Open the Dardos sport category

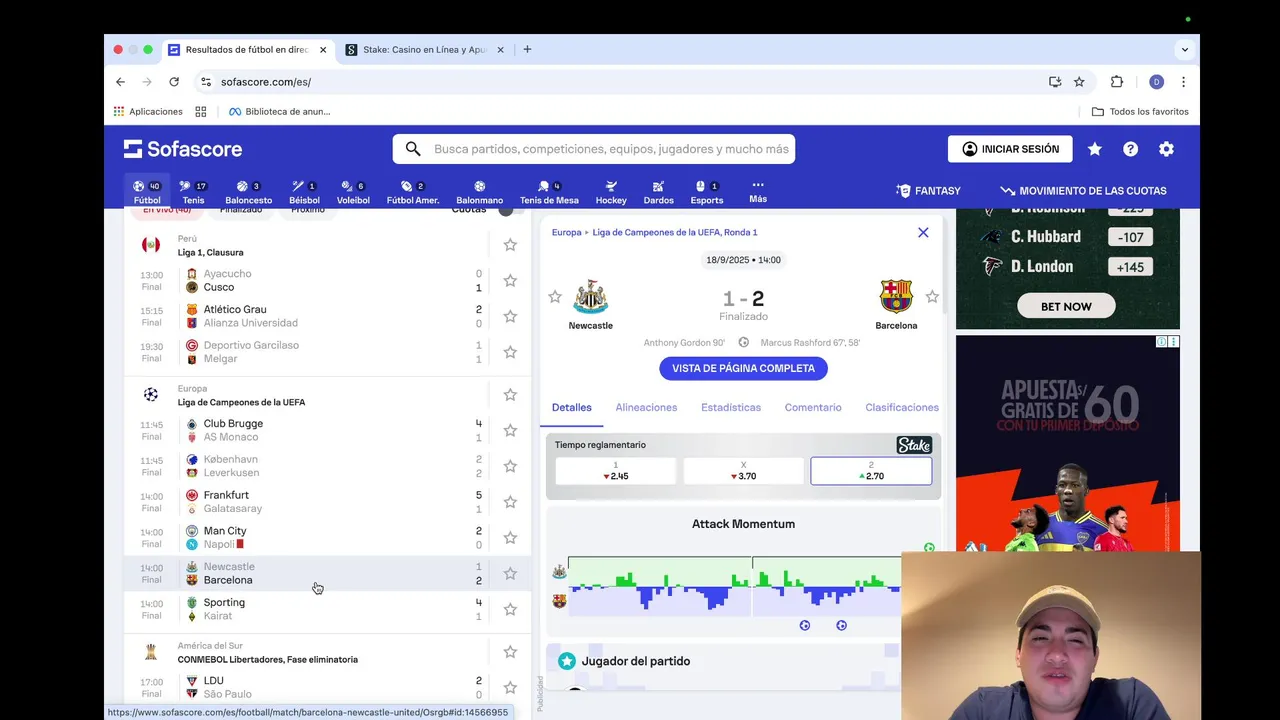coord(658,192)
